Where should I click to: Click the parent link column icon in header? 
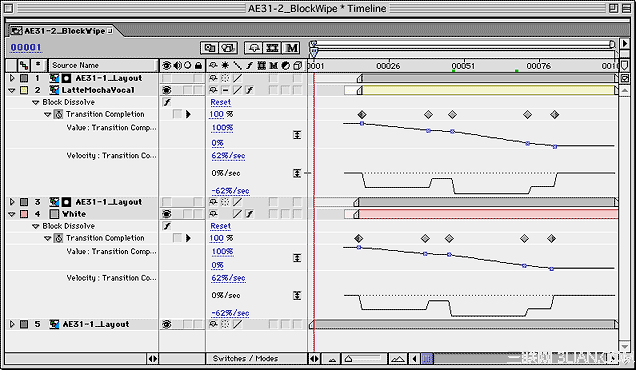tap(24, 65)
